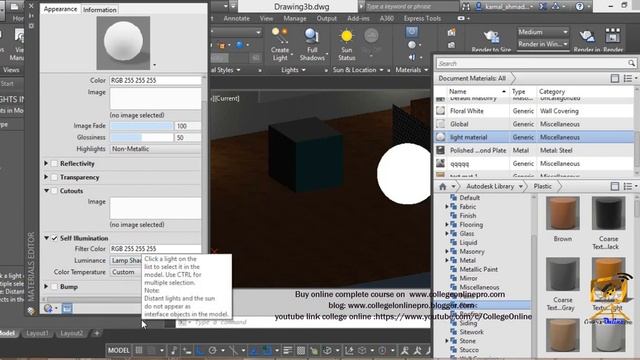Open the Express Tools ribbon tab
This screenshot has width=640, height=360.
[422, 18]
